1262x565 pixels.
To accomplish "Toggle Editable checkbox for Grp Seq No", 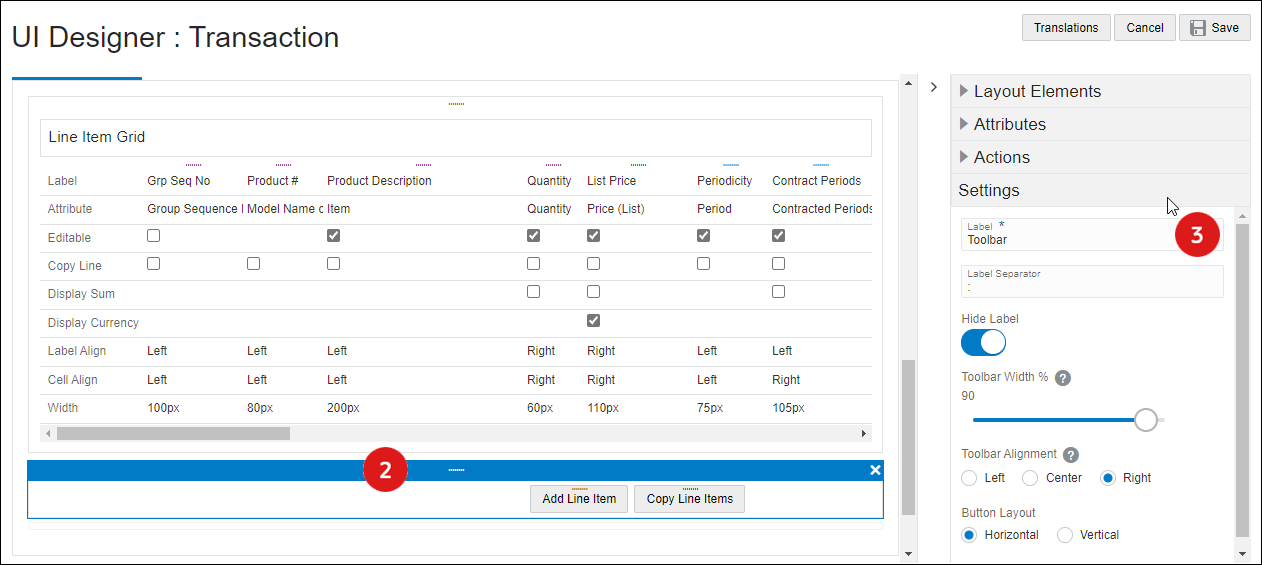I will tap(154, 236).
